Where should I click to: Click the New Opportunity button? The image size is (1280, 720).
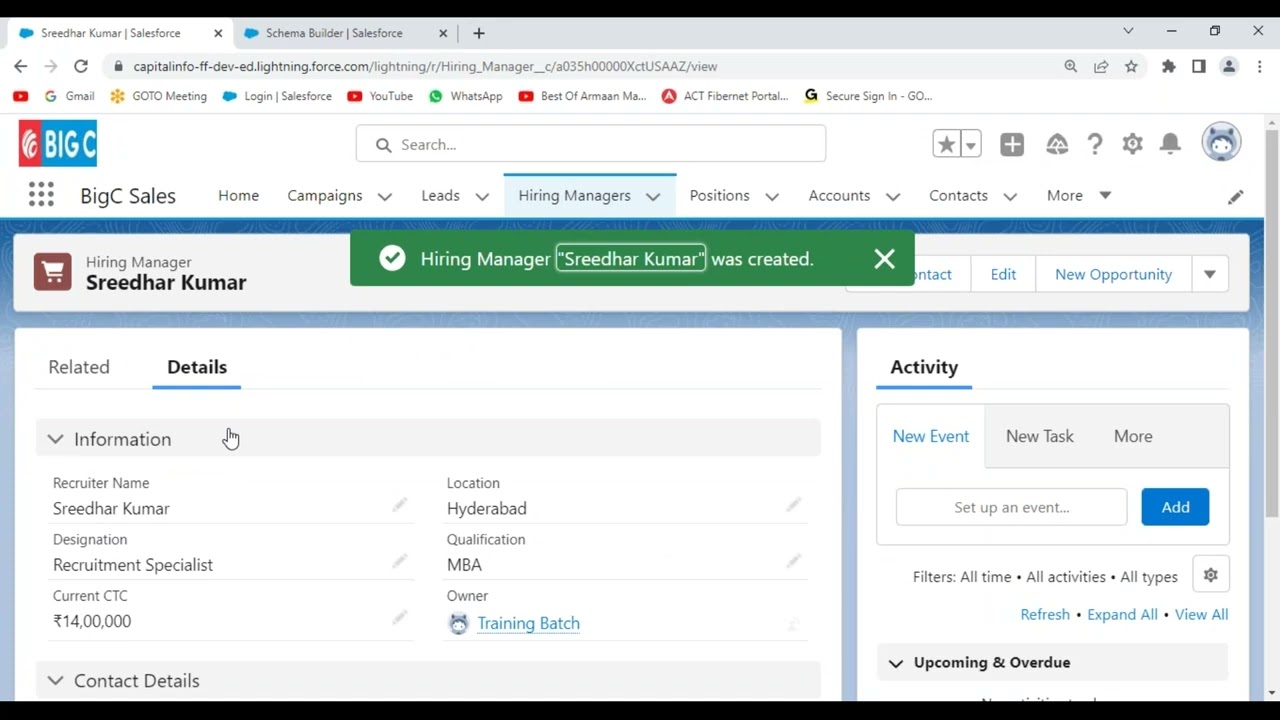1113,274
